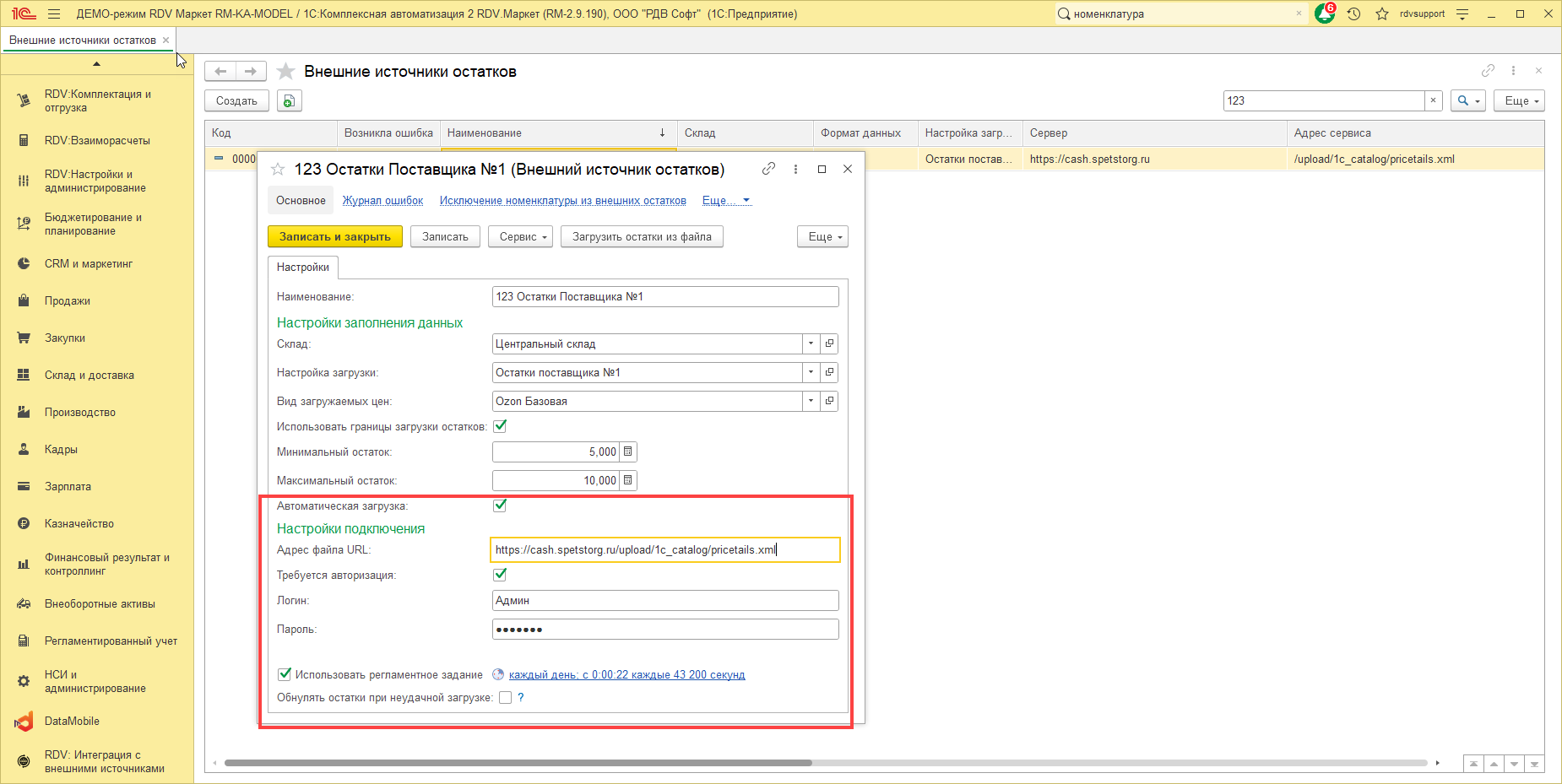The width and height of the screenshot is (1562, 784).
Task: Expand the Вид загружаемых цен dropdown
Action: [x=811, y=401]
